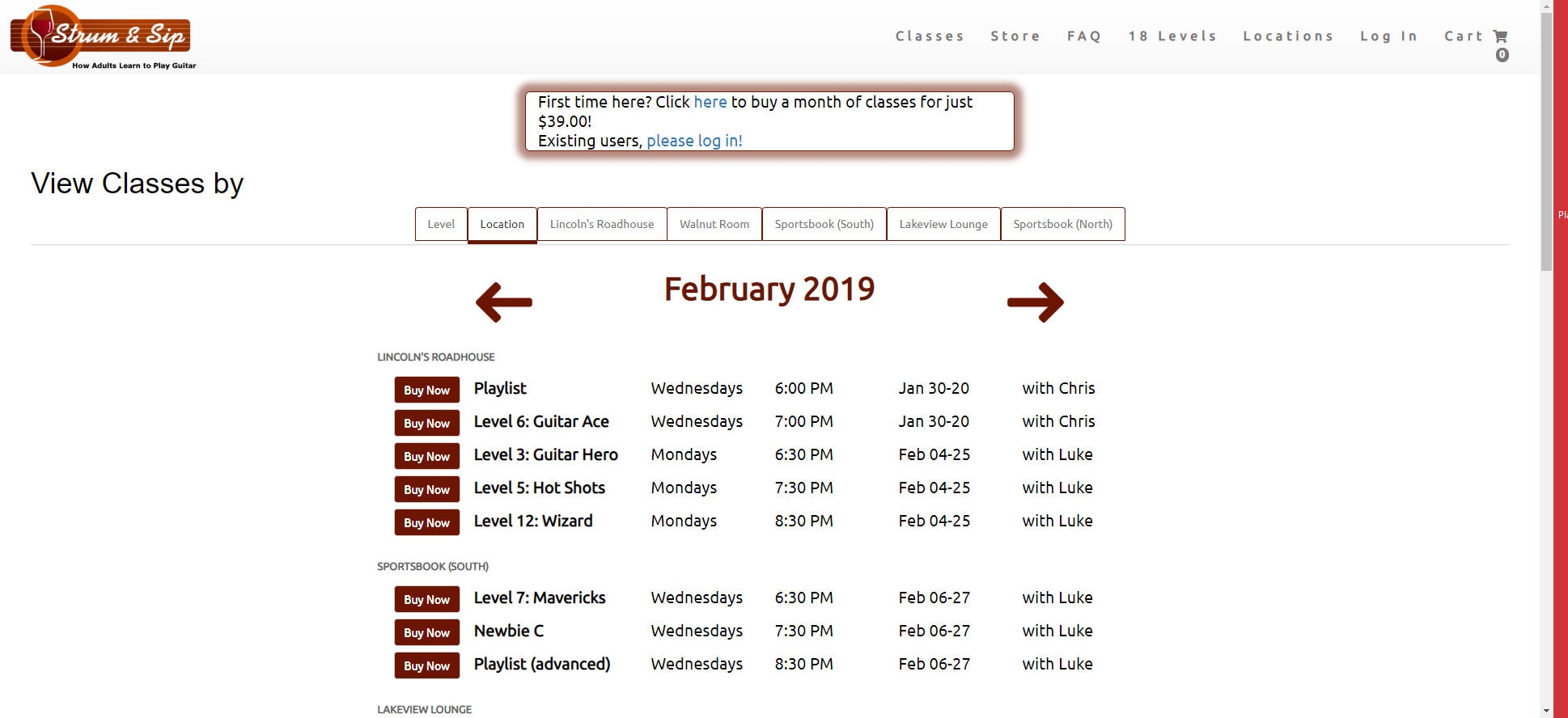Screen dimensions: 1568x718
Task: Purchase the Newbie C class
Action: (x=426, y=632)
